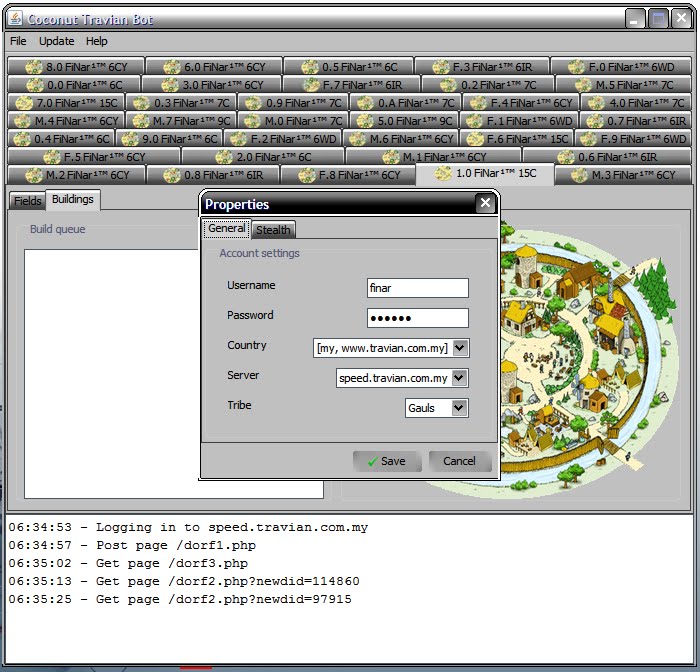700x672 pixels.
Task: Click the Country combo box text
Action: [x=382, y=348]
